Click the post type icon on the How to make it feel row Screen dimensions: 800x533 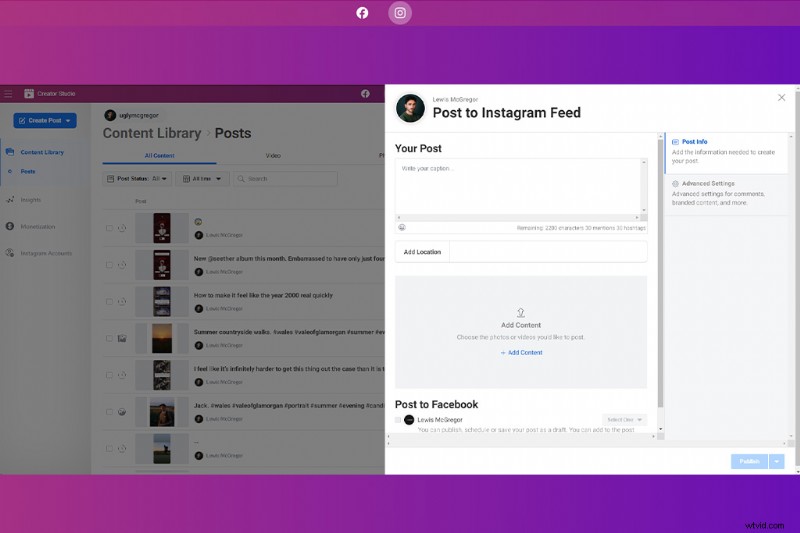click(x=122, y=301)
